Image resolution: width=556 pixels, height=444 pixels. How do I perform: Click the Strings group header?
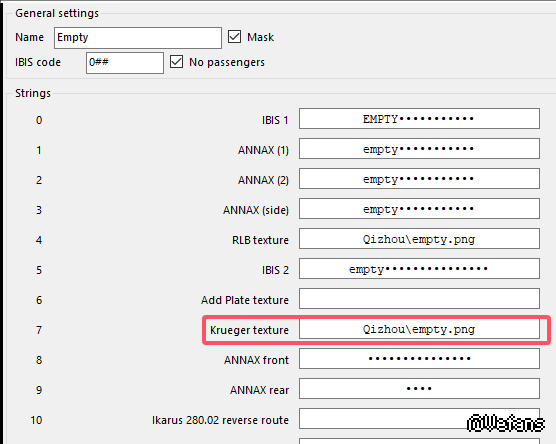pos(33,93)
